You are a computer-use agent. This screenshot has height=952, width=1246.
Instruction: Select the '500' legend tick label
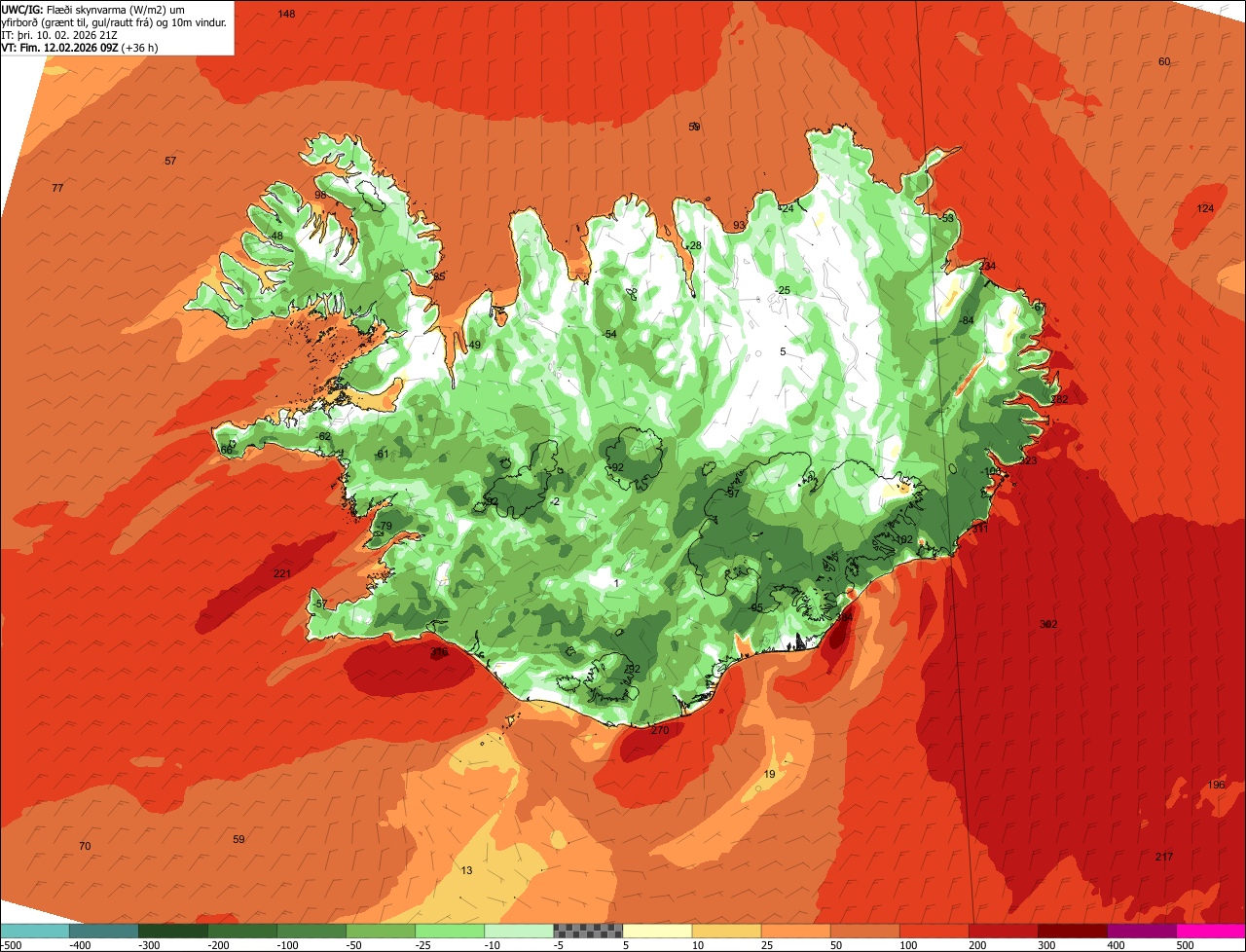coord(1186,945)
